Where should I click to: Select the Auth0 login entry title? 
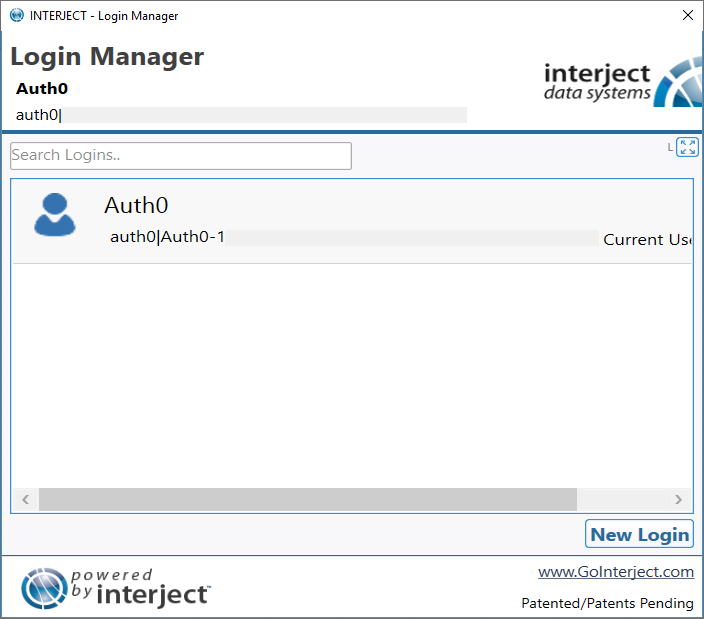[x=136, y=205]
